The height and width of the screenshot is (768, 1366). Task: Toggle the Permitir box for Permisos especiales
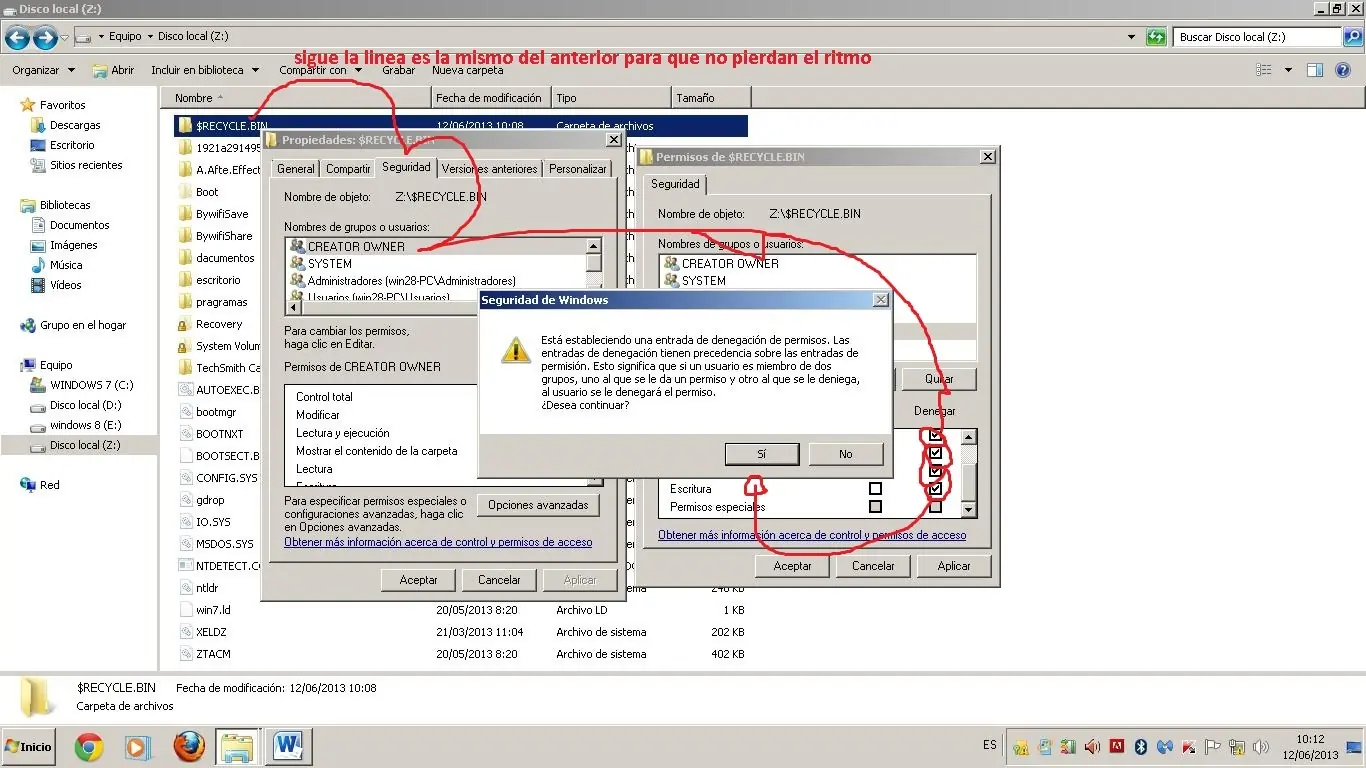coord(875,507)
